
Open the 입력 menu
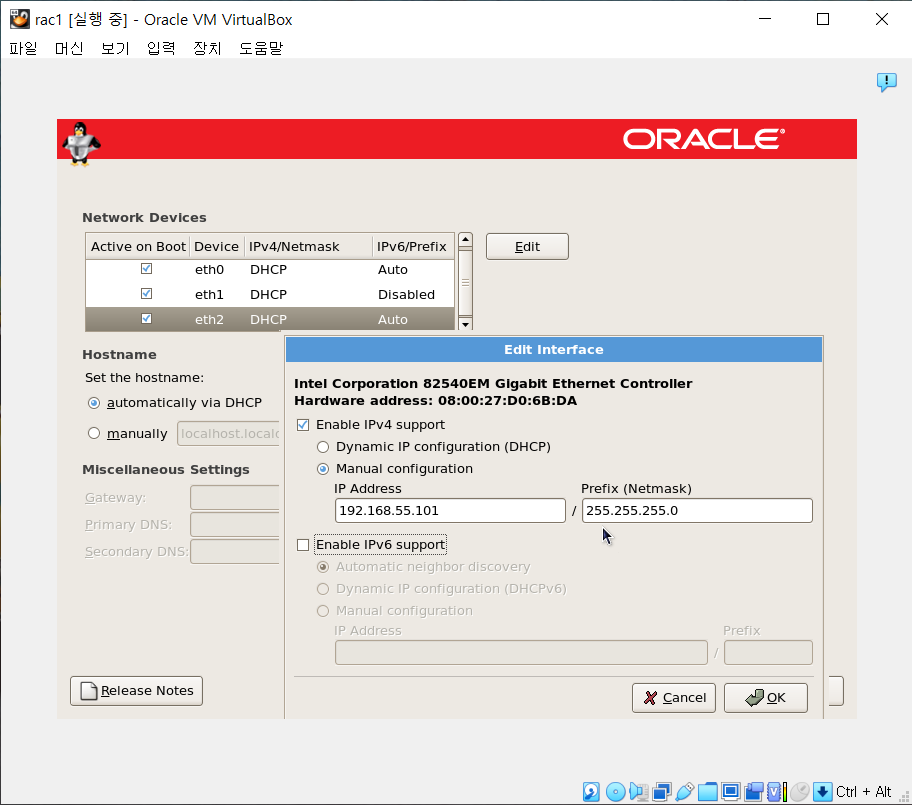[161, 48]
